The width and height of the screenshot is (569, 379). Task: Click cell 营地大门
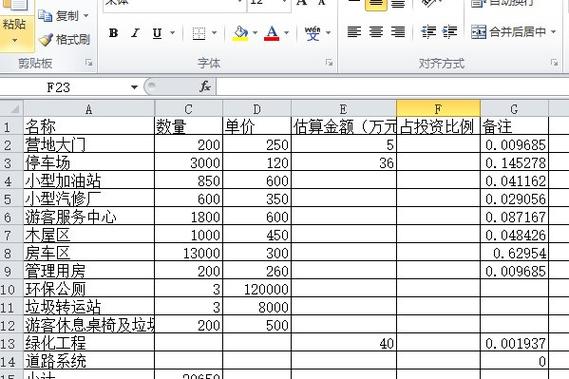click(x=89, y=144)
